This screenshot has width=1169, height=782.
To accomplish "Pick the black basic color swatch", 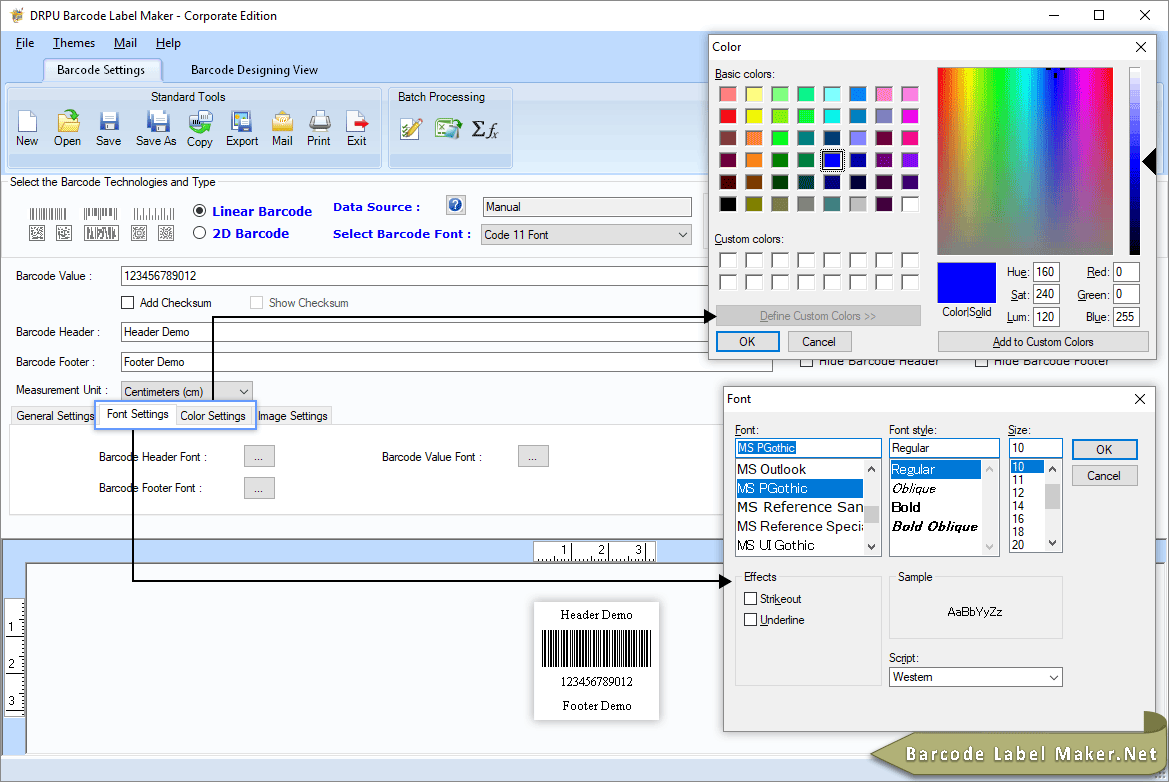I will coord(728,204).
